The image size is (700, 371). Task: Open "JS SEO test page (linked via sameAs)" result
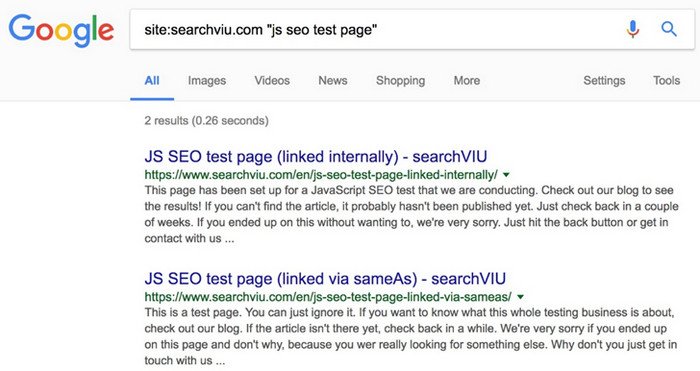(325, 279)
